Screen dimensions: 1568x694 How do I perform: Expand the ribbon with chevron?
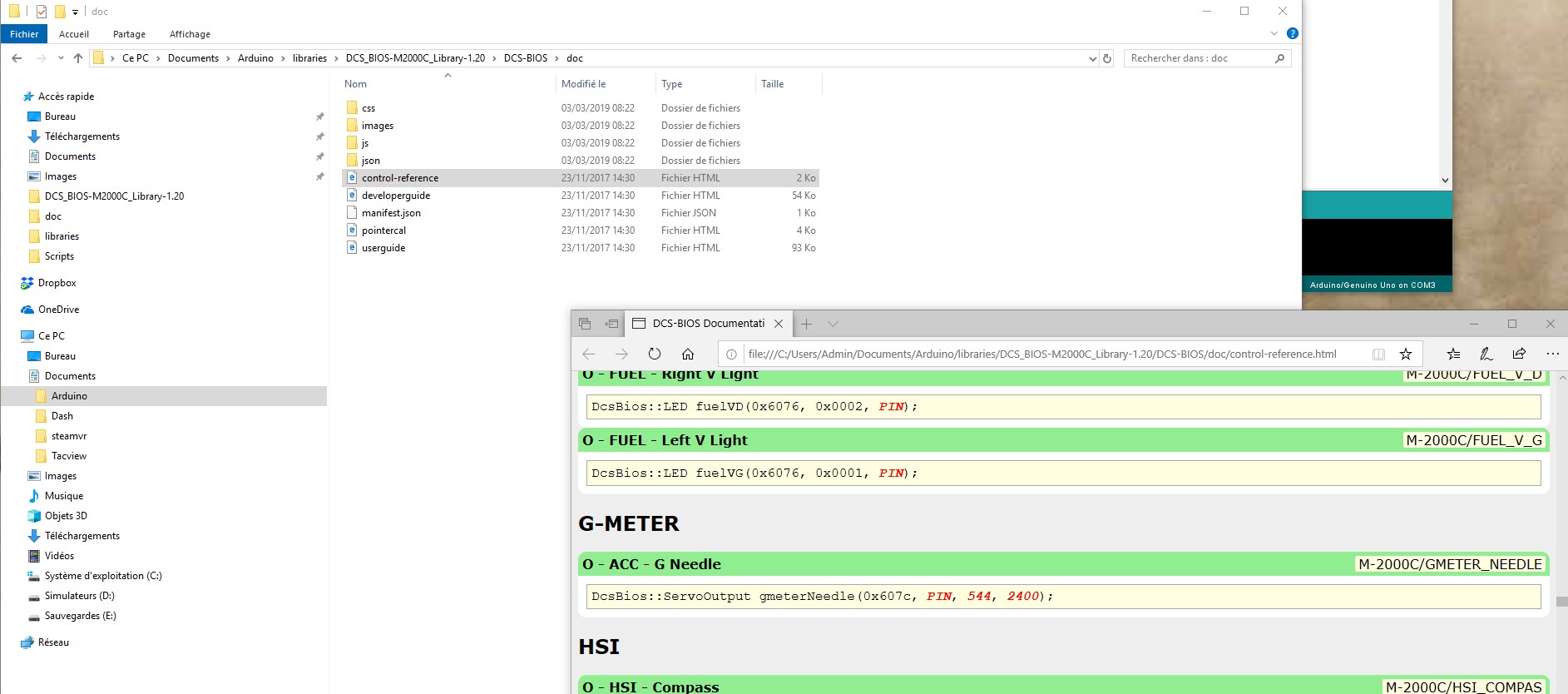pos(1274,33)
